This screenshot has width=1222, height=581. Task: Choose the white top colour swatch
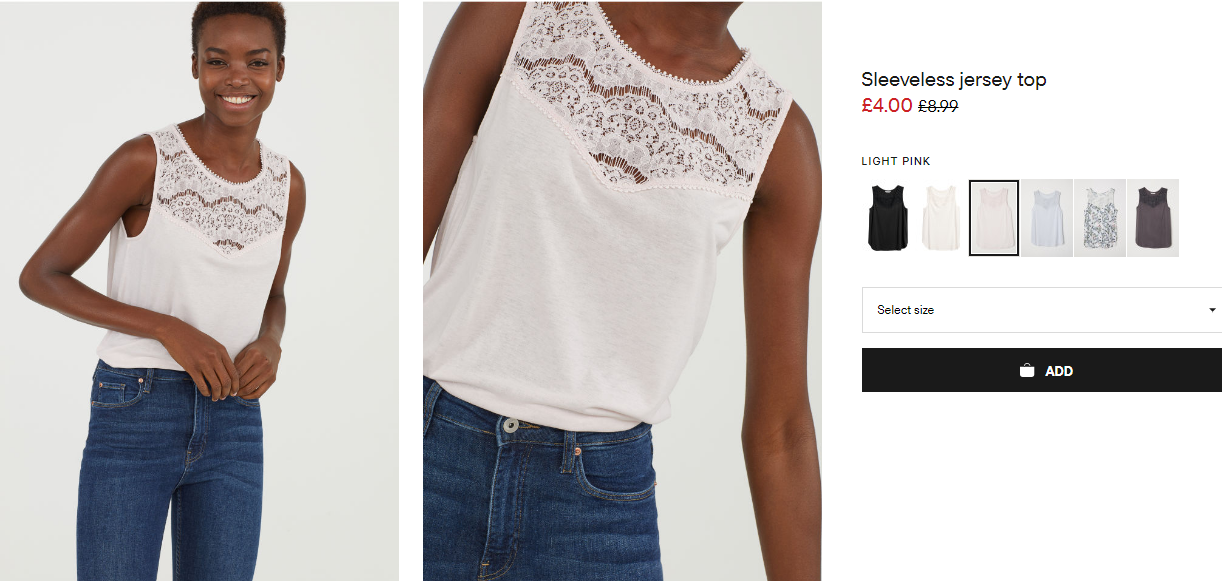pyautogui.click(x=940, y=218)
